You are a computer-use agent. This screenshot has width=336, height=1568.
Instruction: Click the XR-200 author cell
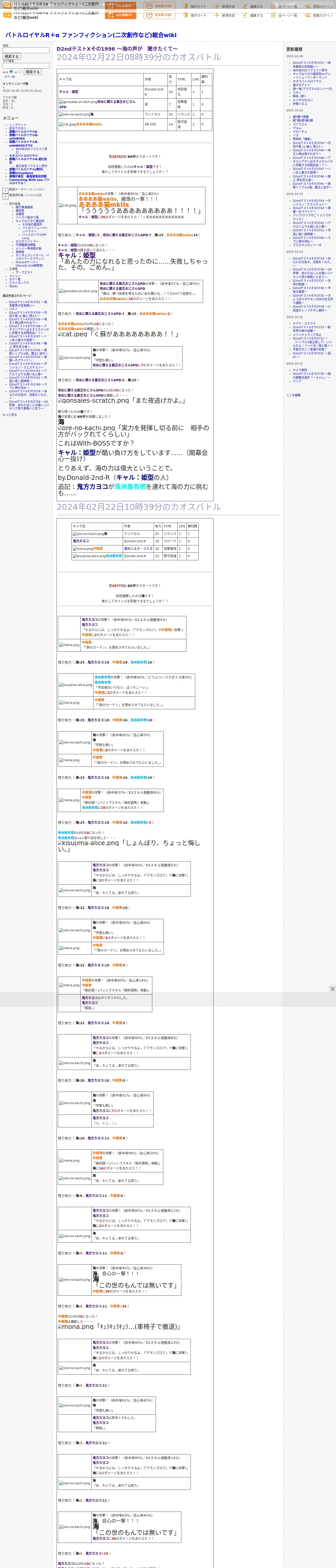pos(155,124)
